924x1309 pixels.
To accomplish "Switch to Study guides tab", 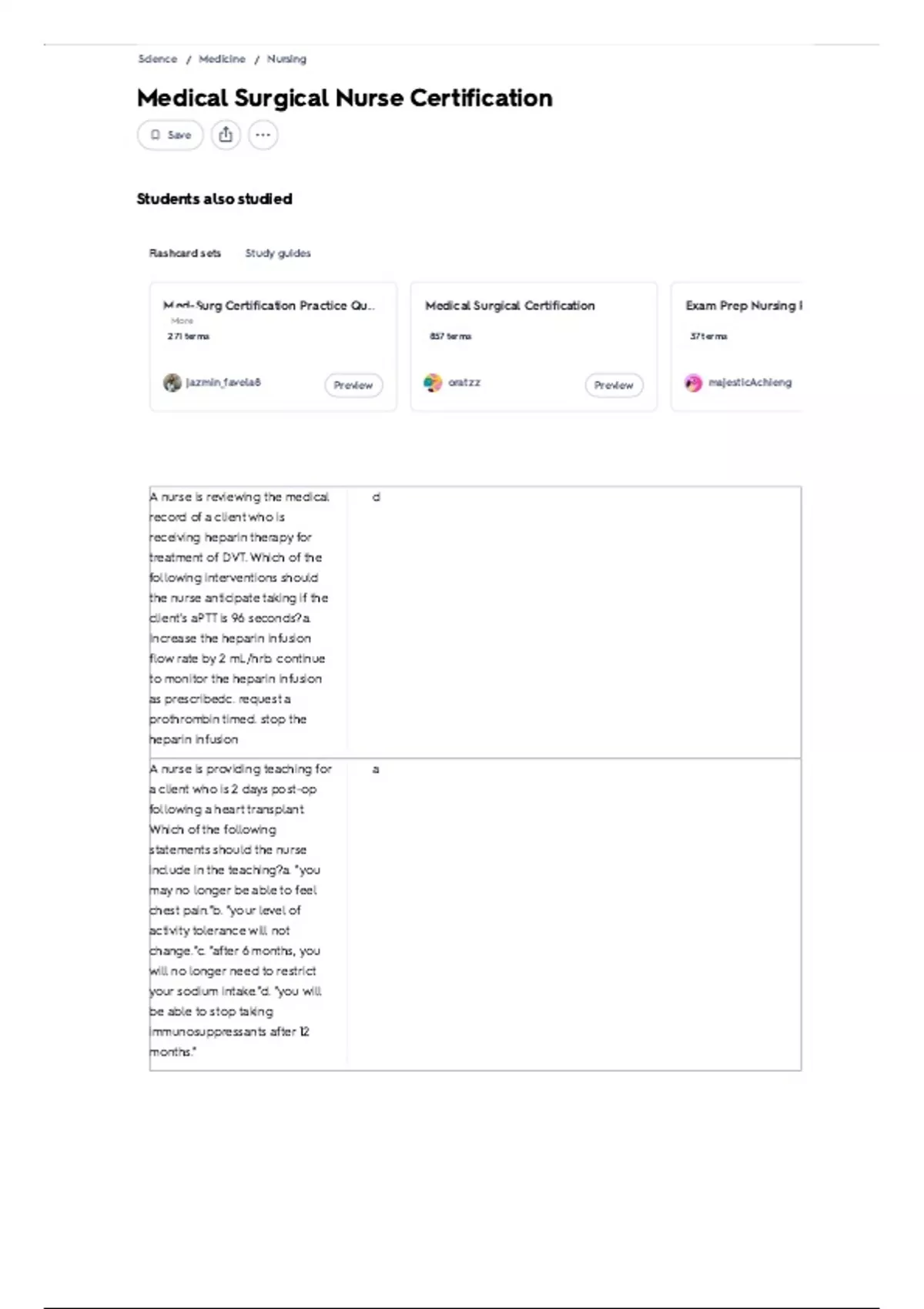I will [x=278, y=253].
